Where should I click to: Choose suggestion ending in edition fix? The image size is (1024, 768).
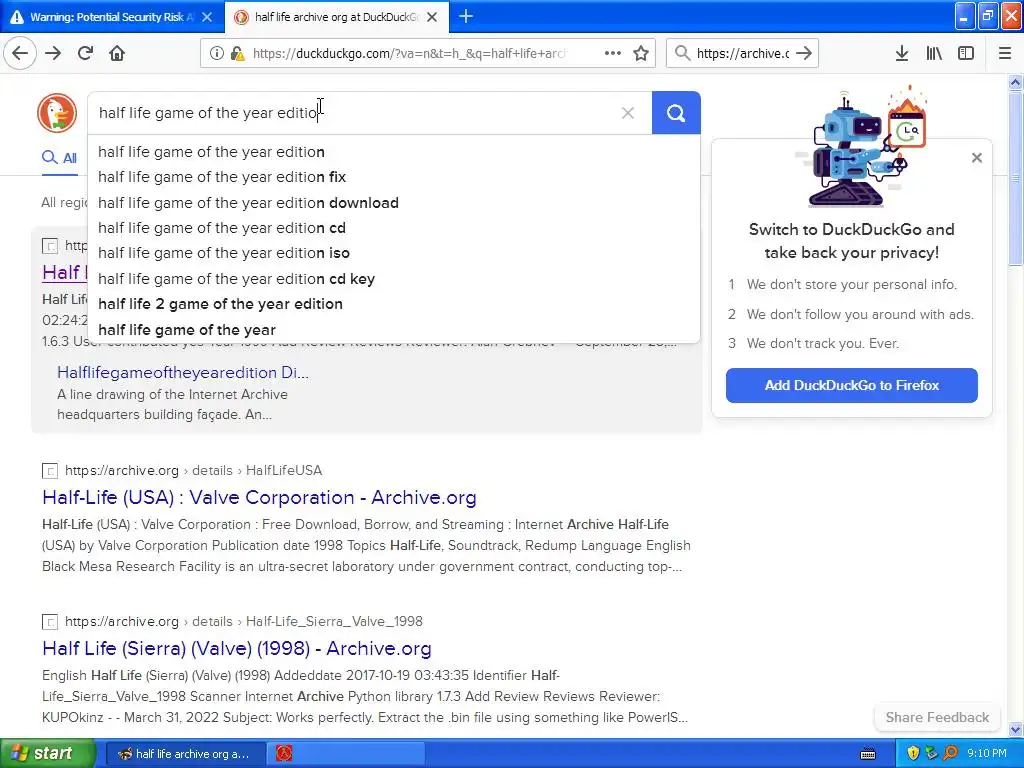221,177
